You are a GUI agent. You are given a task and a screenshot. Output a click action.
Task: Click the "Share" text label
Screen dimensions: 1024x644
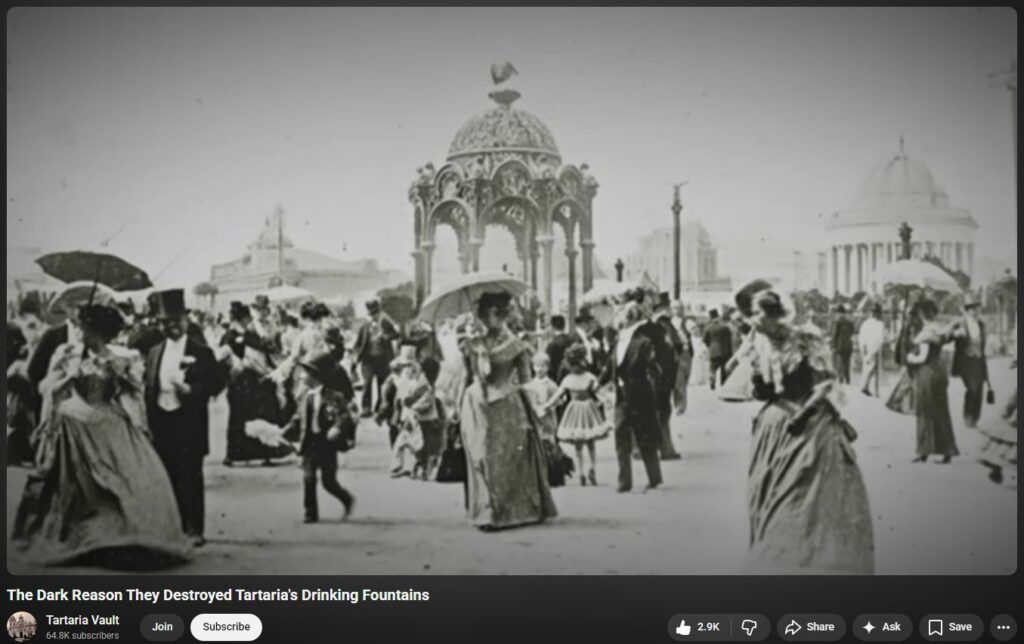tap(820, 627)
